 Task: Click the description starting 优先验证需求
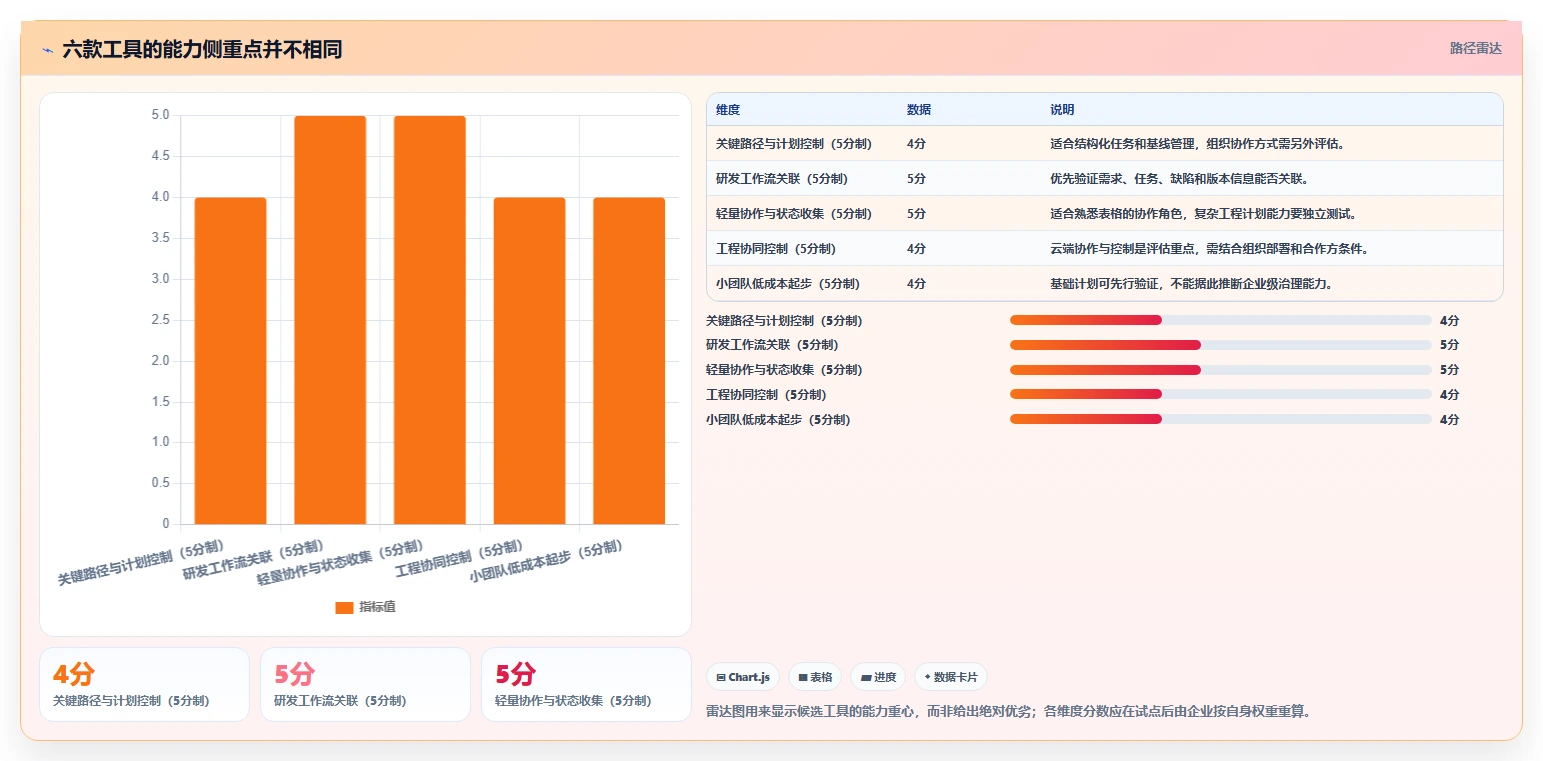(x=1179, y=179)
